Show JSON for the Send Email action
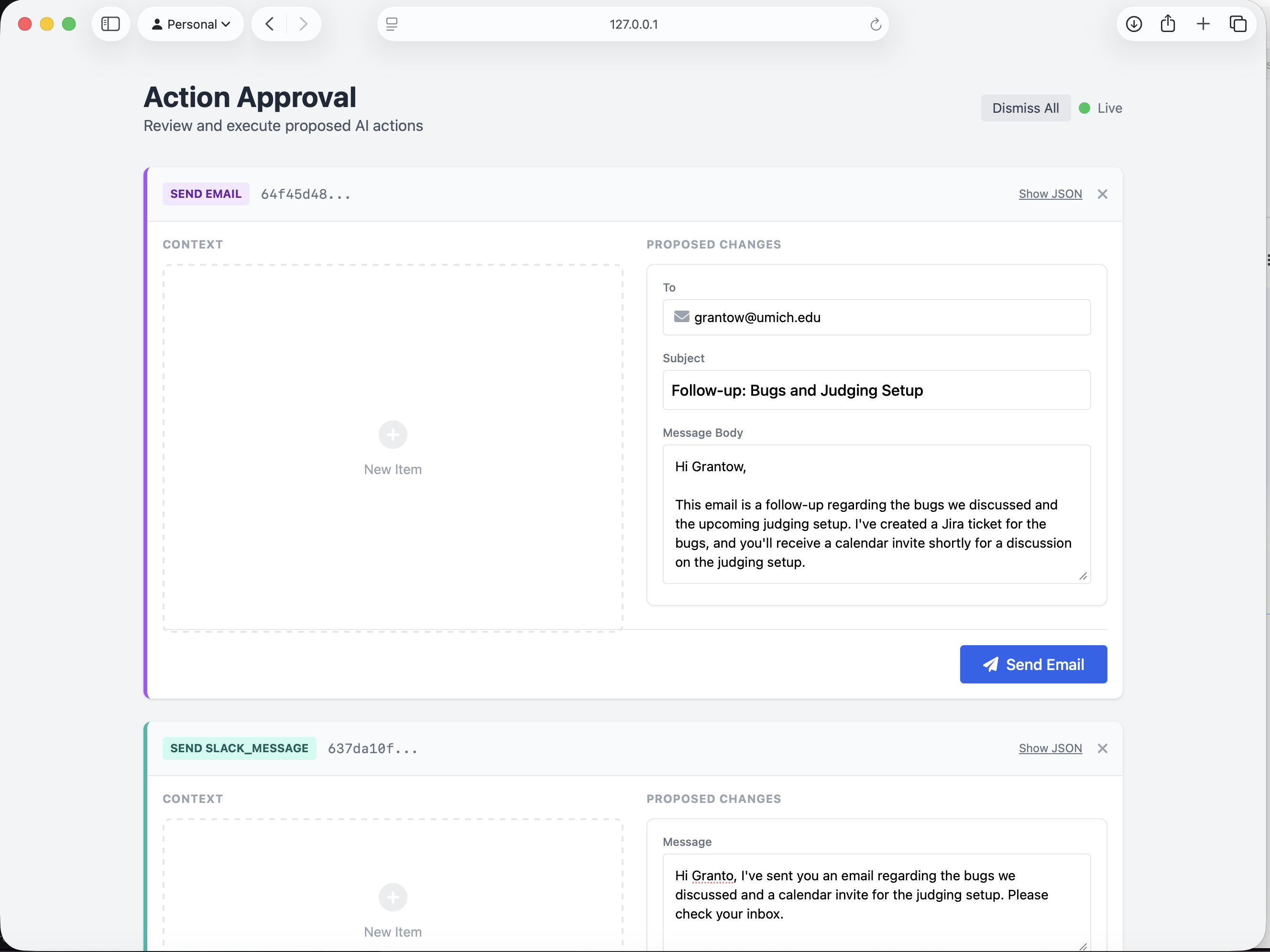This screenshot has height=952, width=1270. coord(1050,194)
